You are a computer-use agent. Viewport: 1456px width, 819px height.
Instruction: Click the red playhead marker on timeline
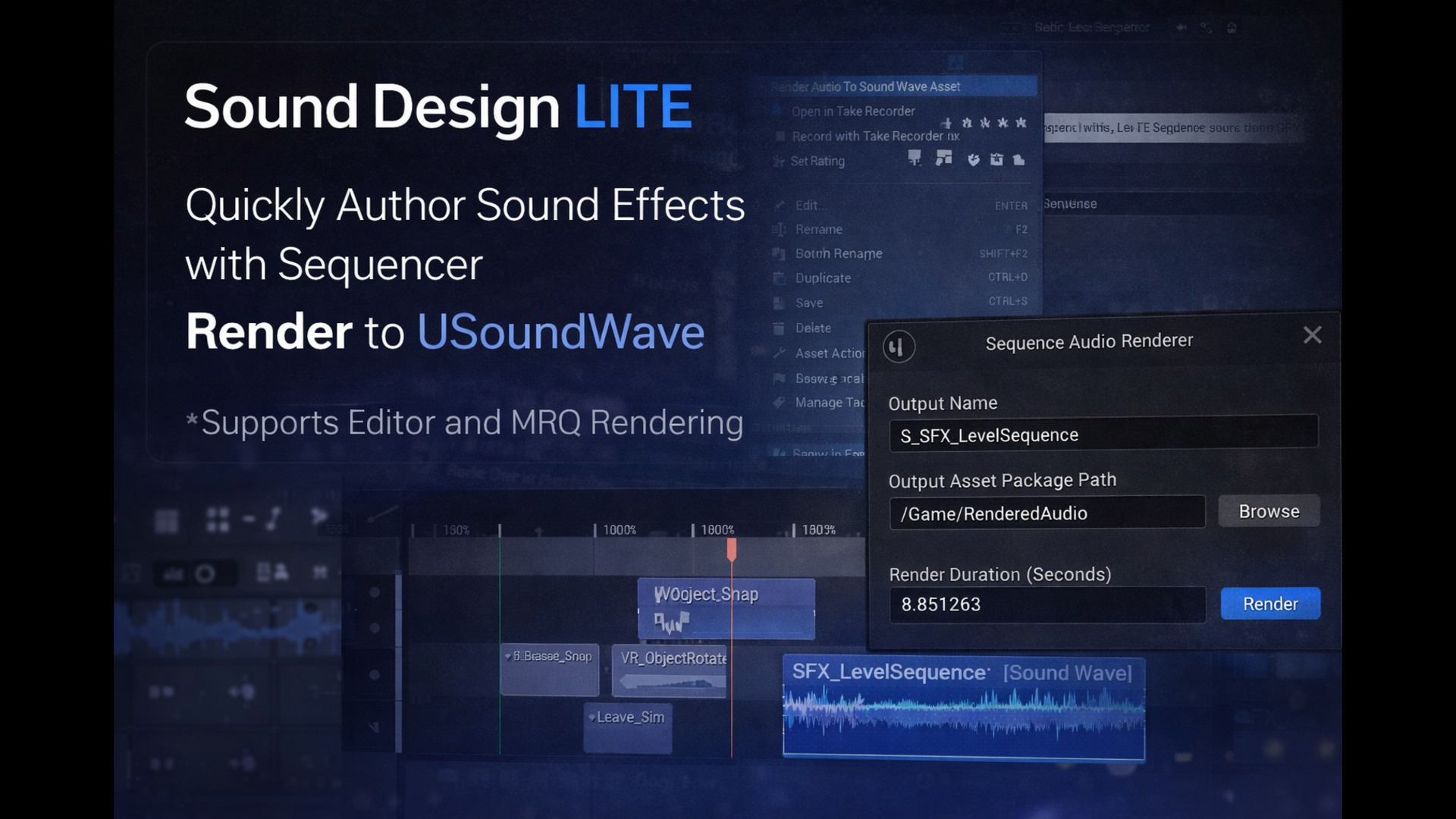[731, 549]
